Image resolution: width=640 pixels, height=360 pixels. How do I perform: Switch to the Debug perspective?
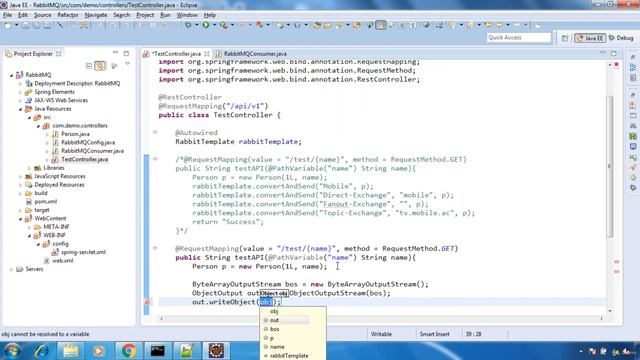(x=621, y=38)
